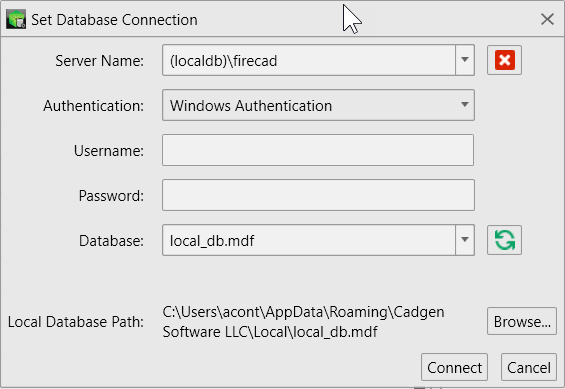The image size is (565, 389).
Task: Close the Set Database Connection window
Action: 547,19
